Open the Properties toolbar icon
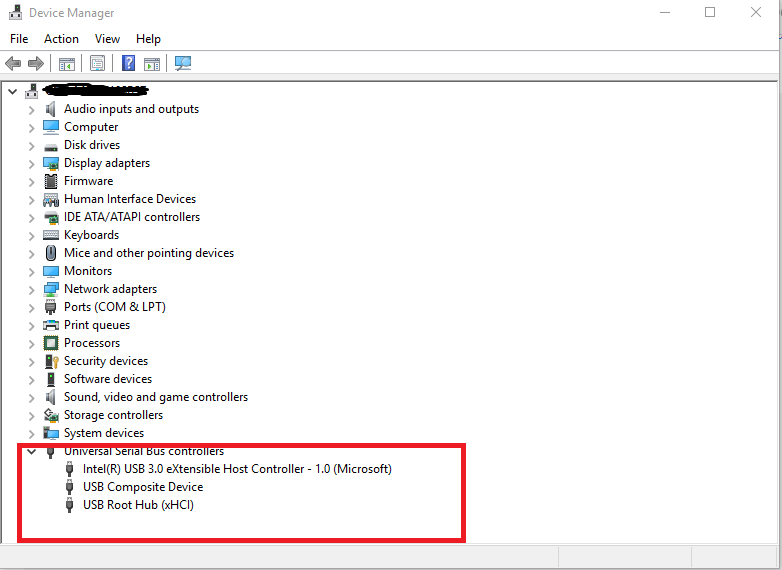The height and width of the screenshot is (570, 782). [97, 63]
